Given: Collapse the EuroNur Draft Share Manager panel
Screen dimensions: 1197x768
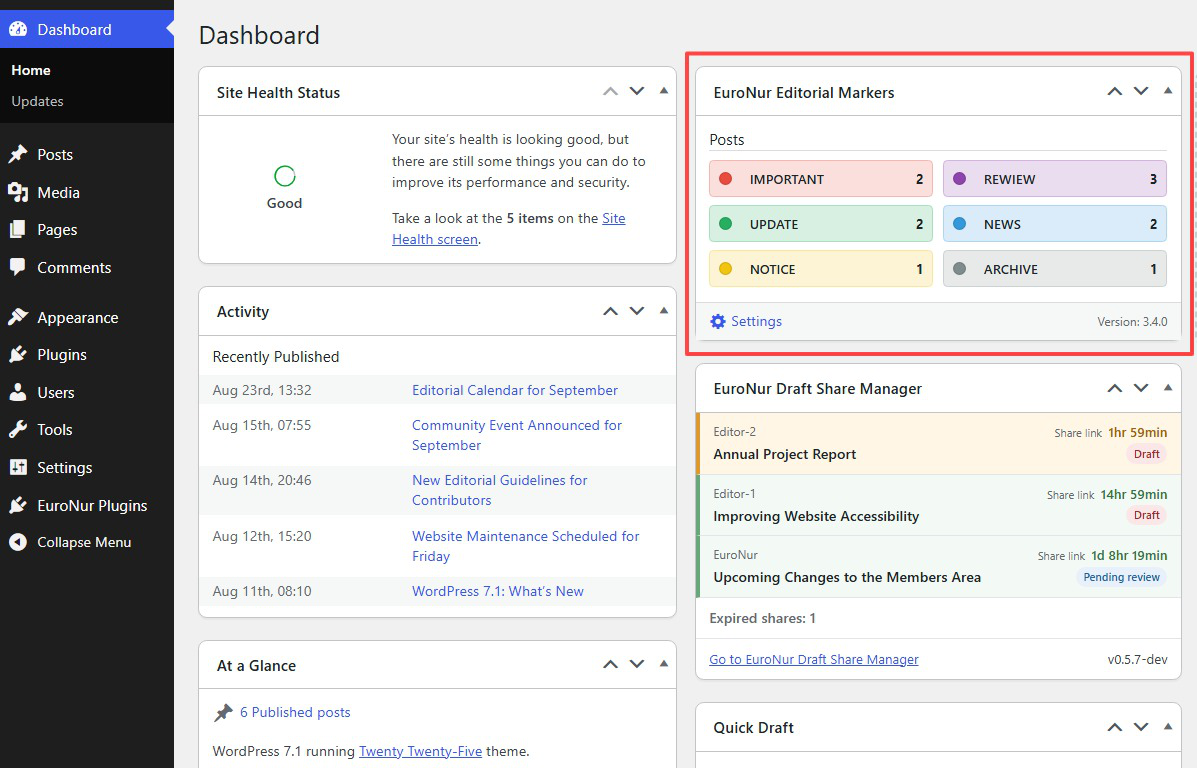Looking at the screenshot, I should pos(1167,388).
